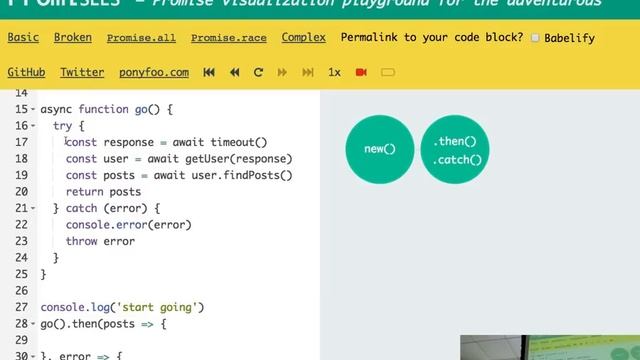Click line number 26 in the gutter
Viewport: 640px width, 360px height.
[21, 291]
